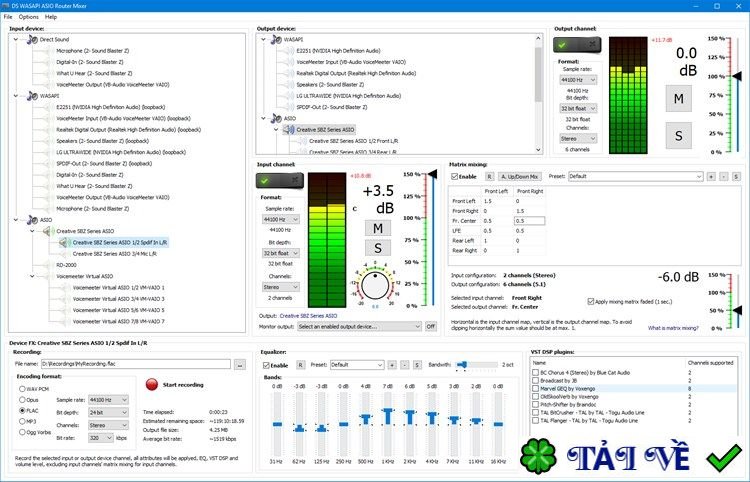
Task: Click the monitor output Off button
Action: click(431, 327)
